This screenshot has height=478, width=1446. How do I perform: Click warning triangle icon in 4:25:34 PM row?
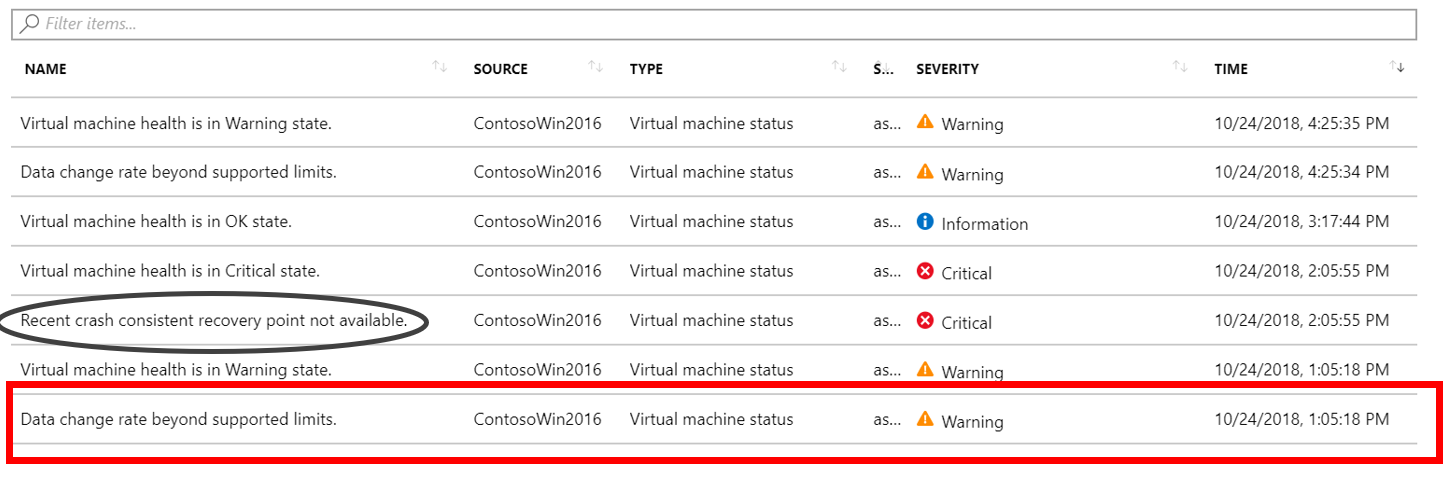coord(925,172)
